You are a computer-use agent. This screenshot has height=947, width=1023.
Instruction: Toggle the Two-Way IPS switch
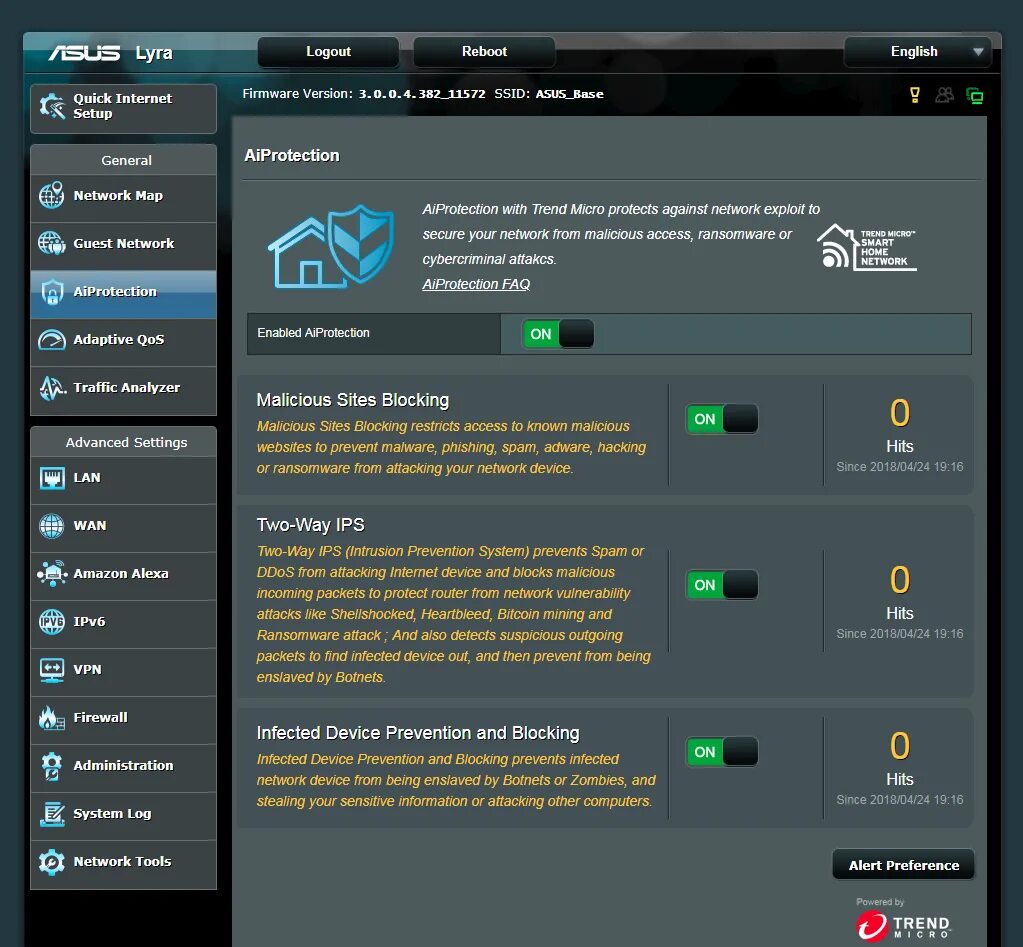tap(722, 585)
